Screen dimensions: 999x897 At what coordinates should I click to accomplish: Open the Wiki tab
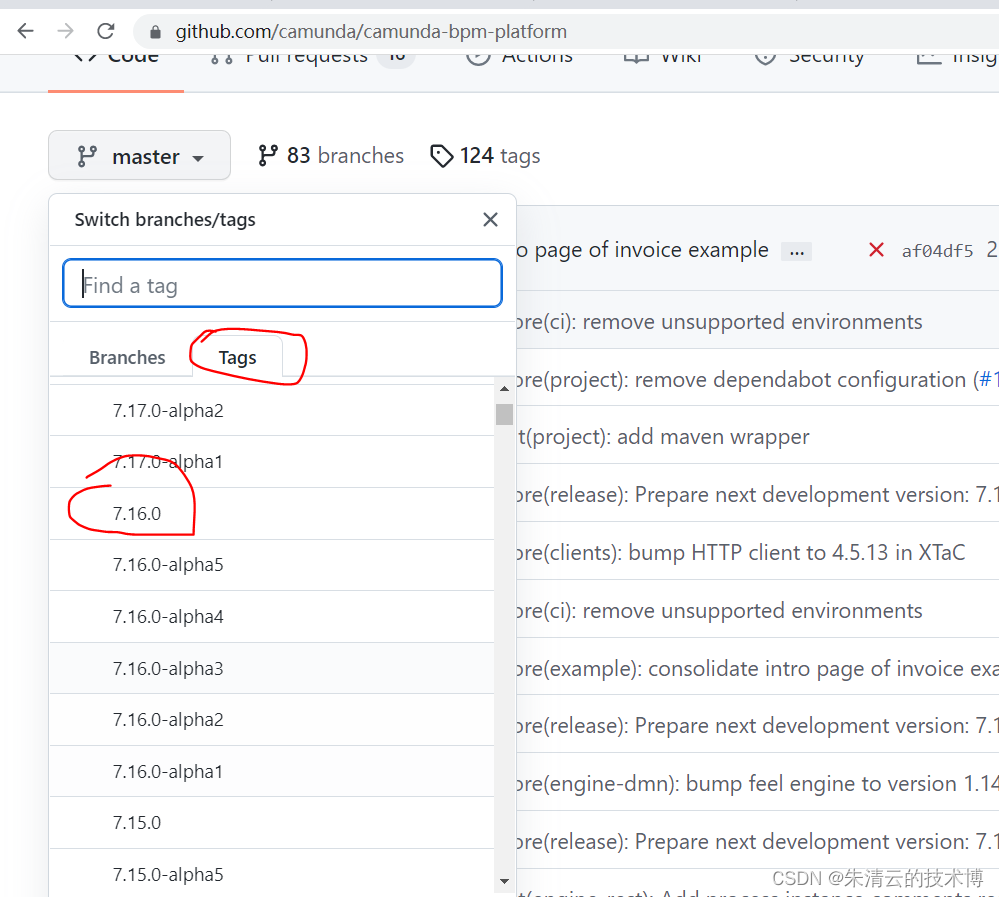[x=663, y=57]
